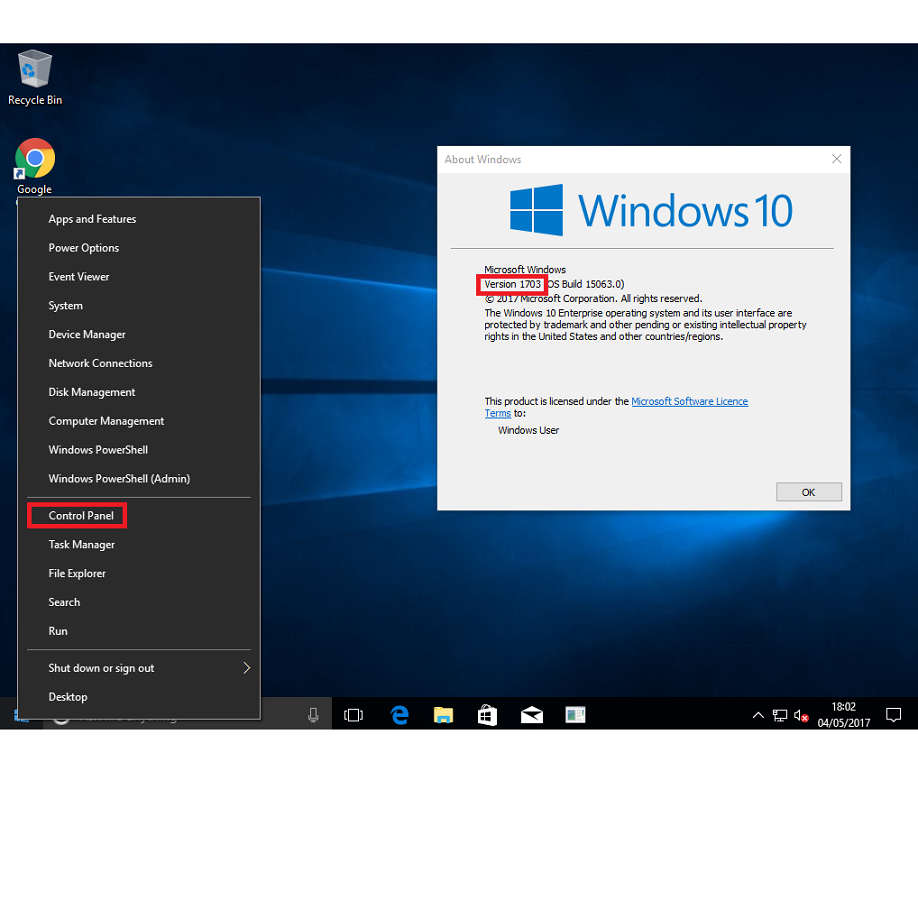Open the Mail app from taskbar
Image resolution: width=918 pixels, height=918 pixels.
tap(532, 715)
